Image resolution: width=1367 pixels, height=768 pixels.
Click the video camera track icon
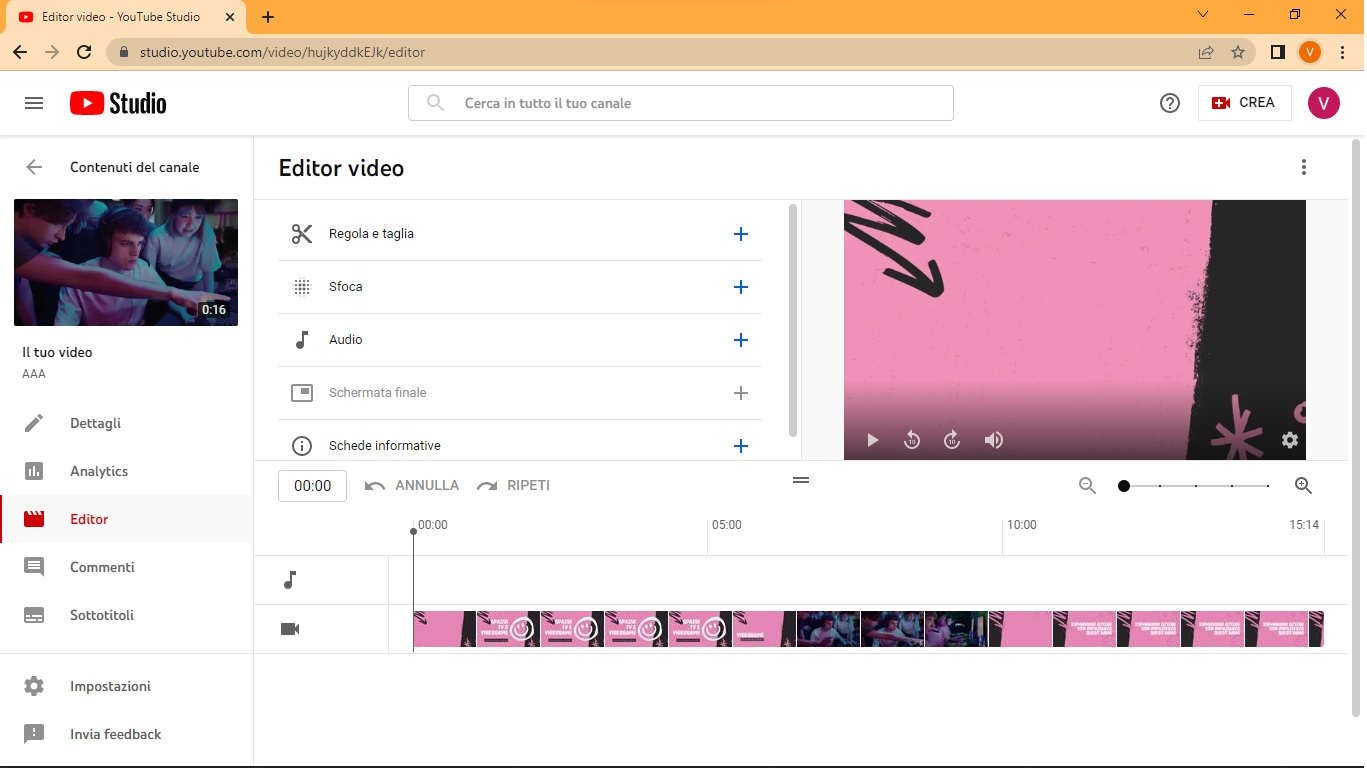tap(290, 629)
